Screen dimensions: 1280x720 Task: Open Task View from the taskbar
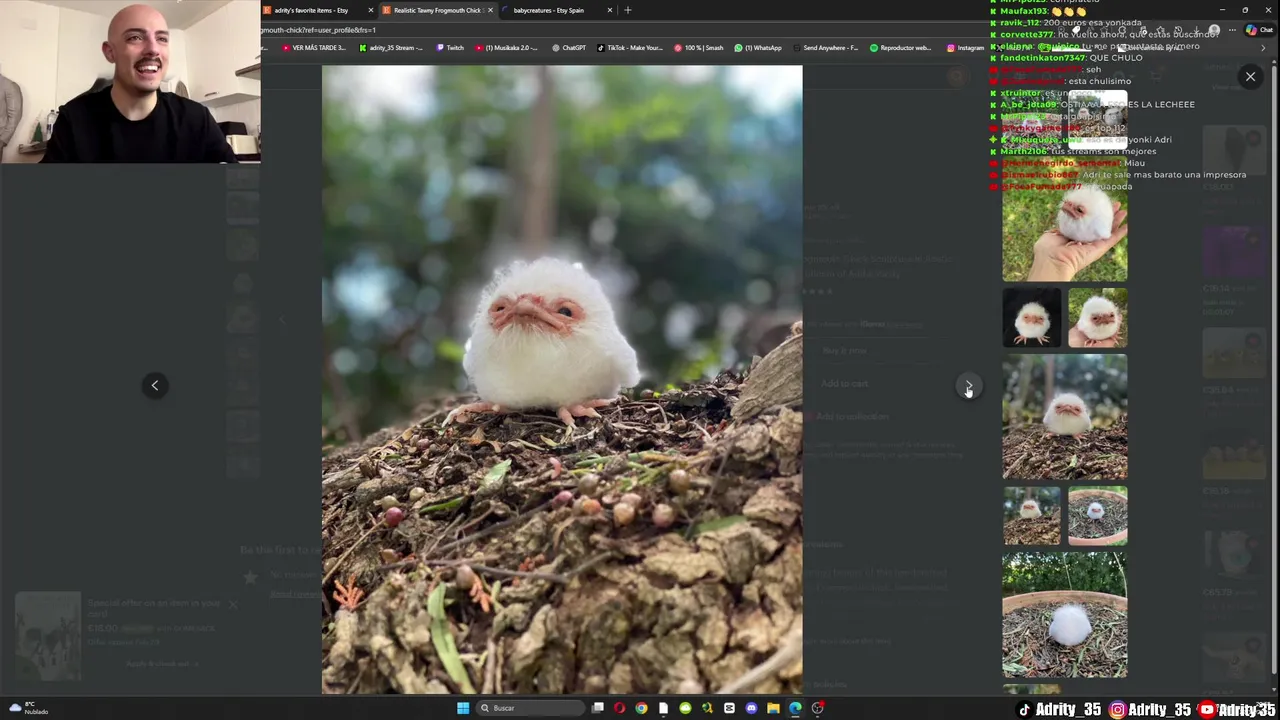tap(598, 708)
